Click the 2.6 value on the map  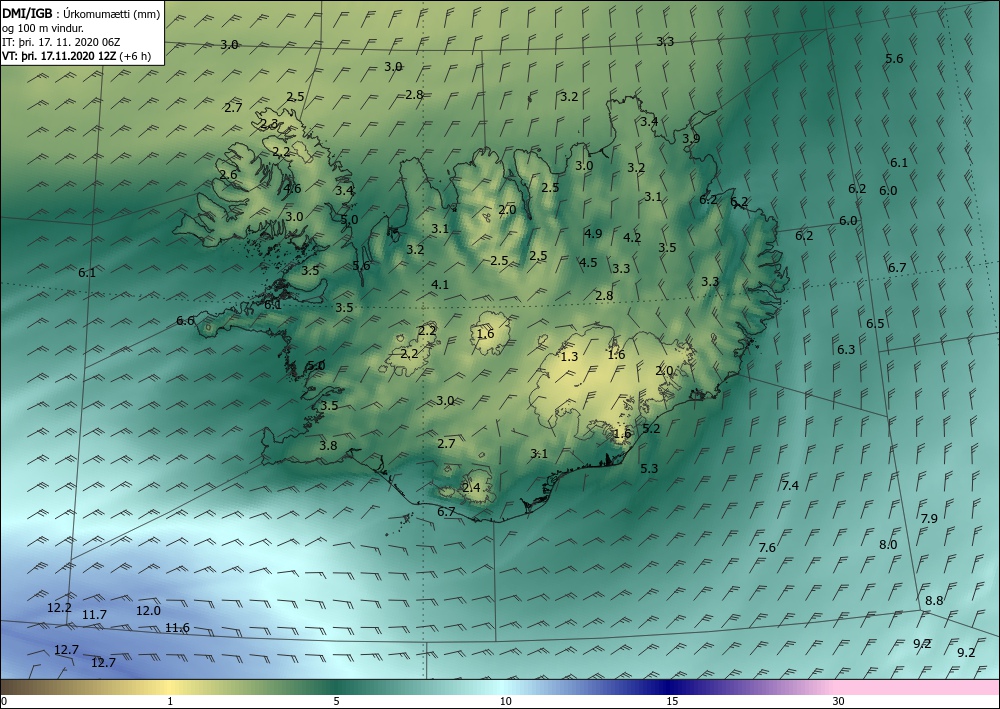tap(228, 174)
